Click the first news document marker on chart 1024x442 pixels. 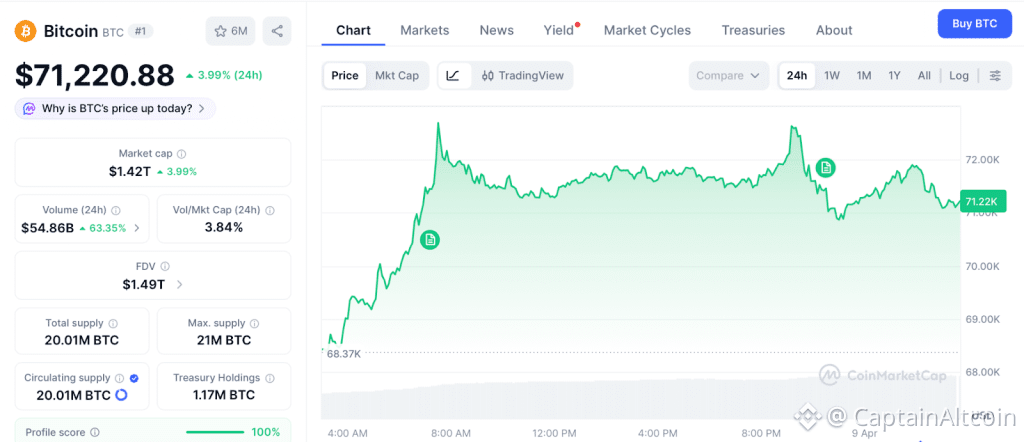click(x=430, y=239)
